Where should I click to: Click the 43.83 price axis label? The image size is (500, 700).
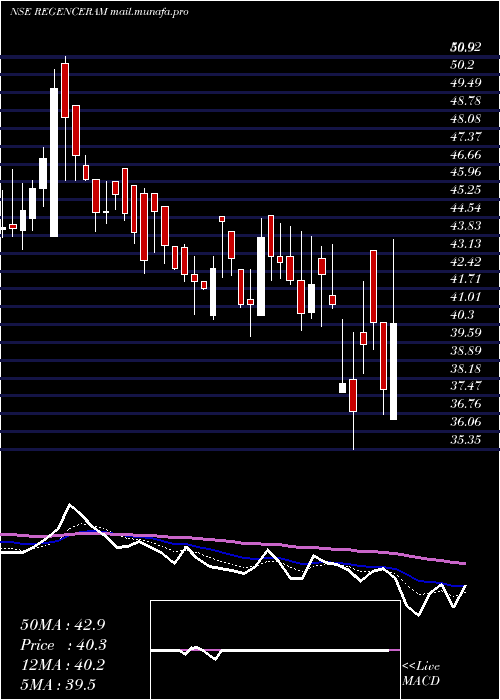(x=466, y=226)
